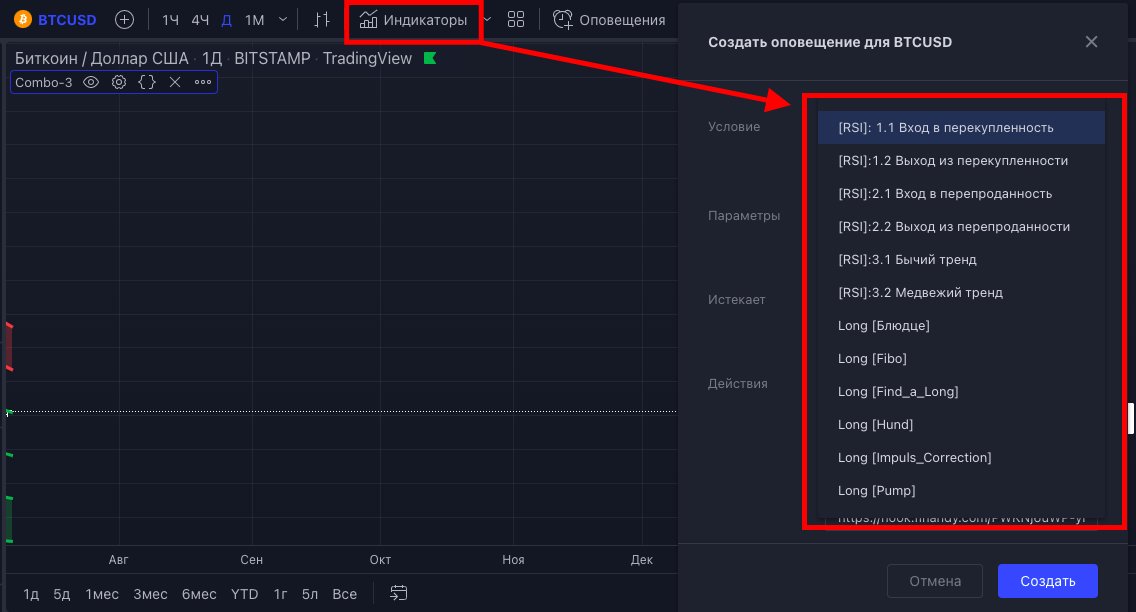
Task: Select 1М monthly timeframe
Action: pos(254,20)
